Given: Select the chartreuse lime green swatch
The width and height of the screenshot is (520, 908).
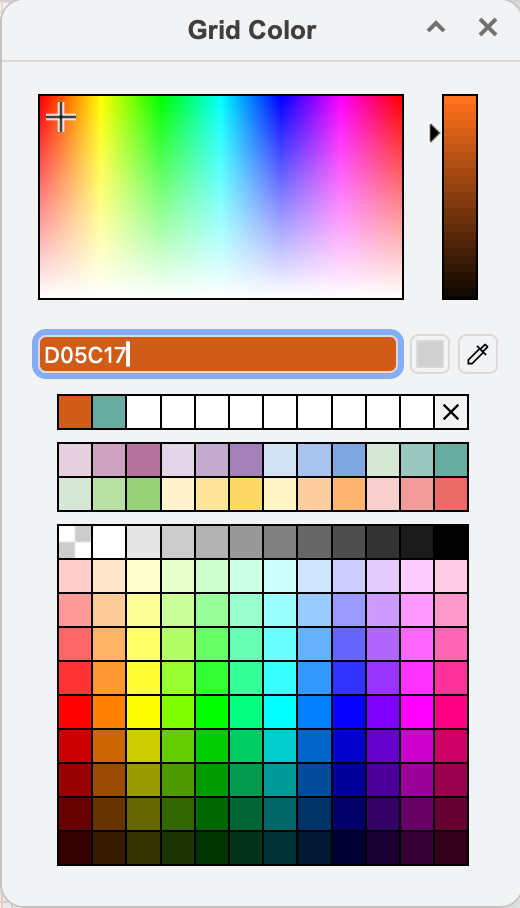Looking at the screenshot, I should 177,712.
